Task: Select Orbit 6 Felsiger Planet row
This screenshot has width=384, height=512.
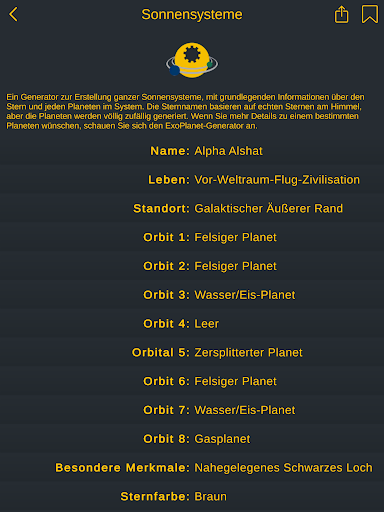Action: click(192, 381)
